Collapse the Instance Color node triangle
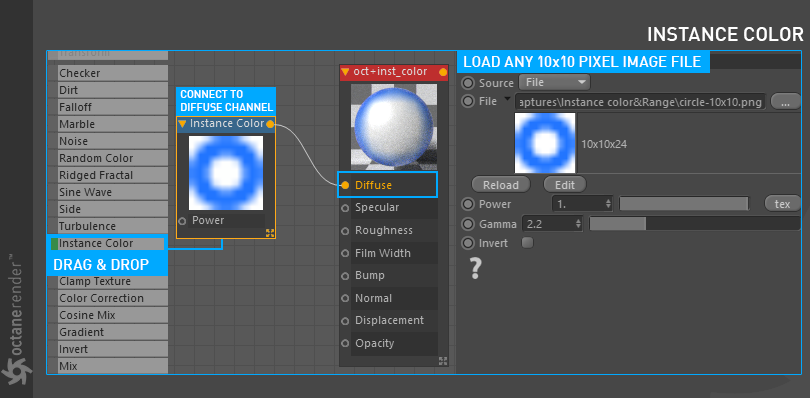The height and width of the screenshot is (398, 810). tap(182, 124)
